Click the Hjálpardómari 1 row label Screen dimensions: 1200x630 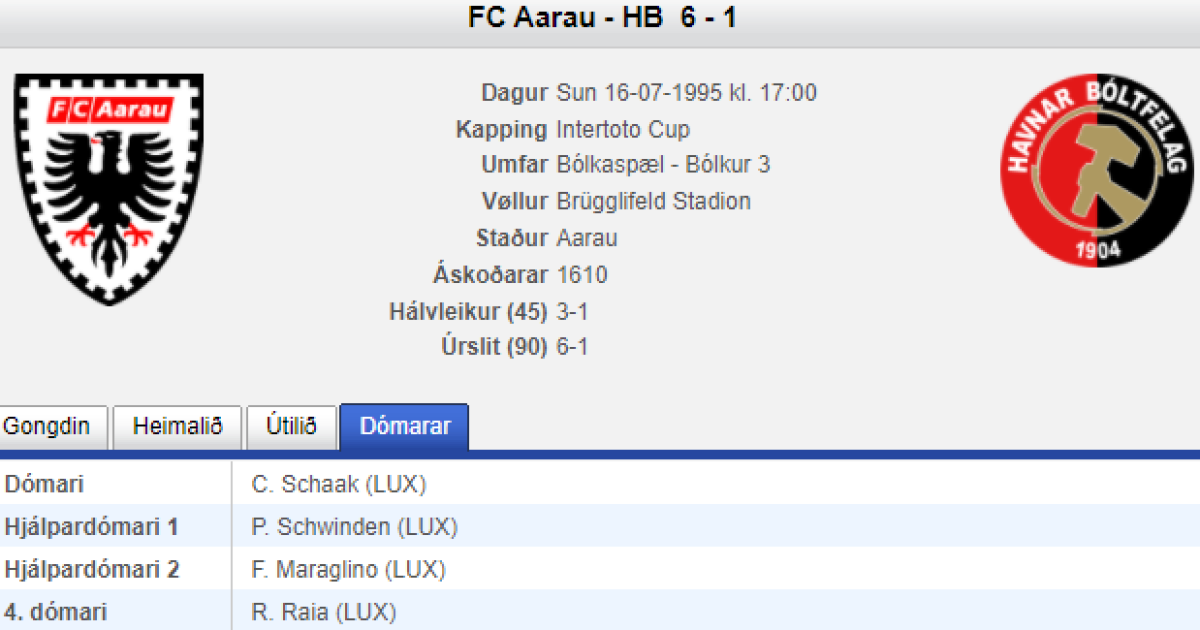tap(91, 527)
